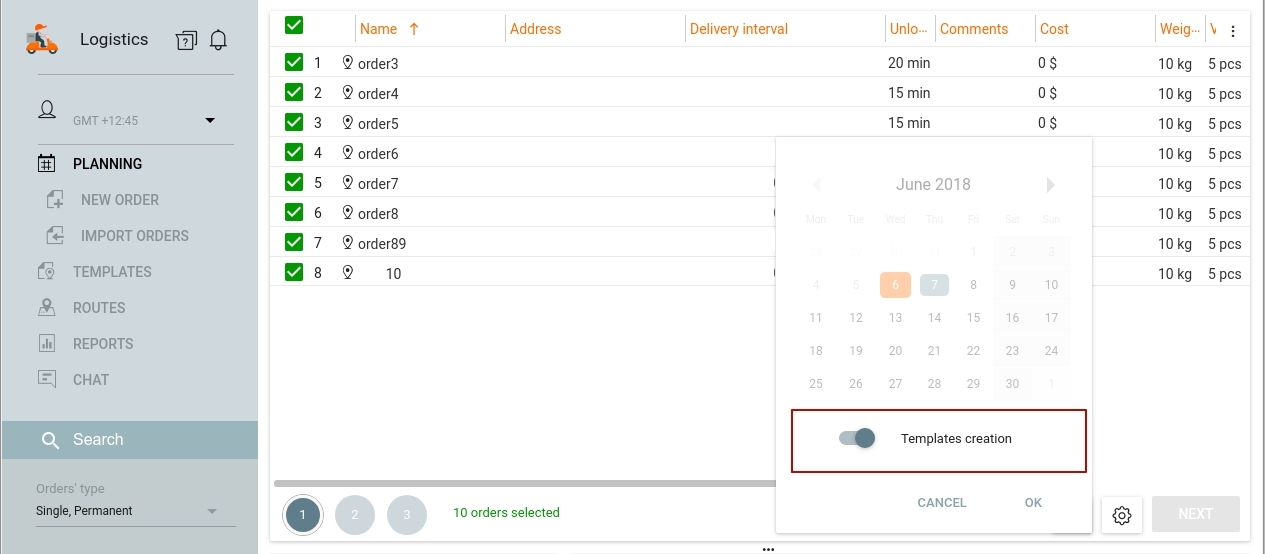Image resolution: width=1265 pixels, height=554 pixels.
Task: Go to next month in calendar
Action: point(1050,185)
